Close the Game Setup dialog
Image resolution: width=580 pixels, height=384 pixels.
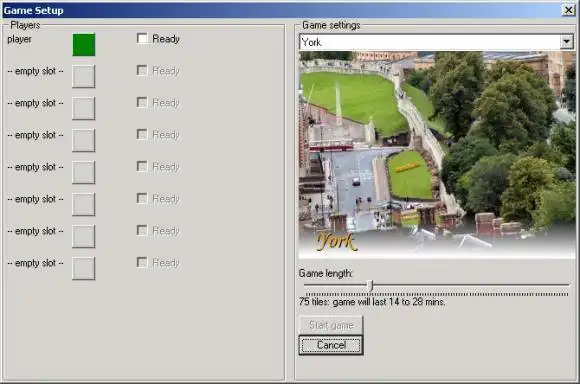click(568, 10)
